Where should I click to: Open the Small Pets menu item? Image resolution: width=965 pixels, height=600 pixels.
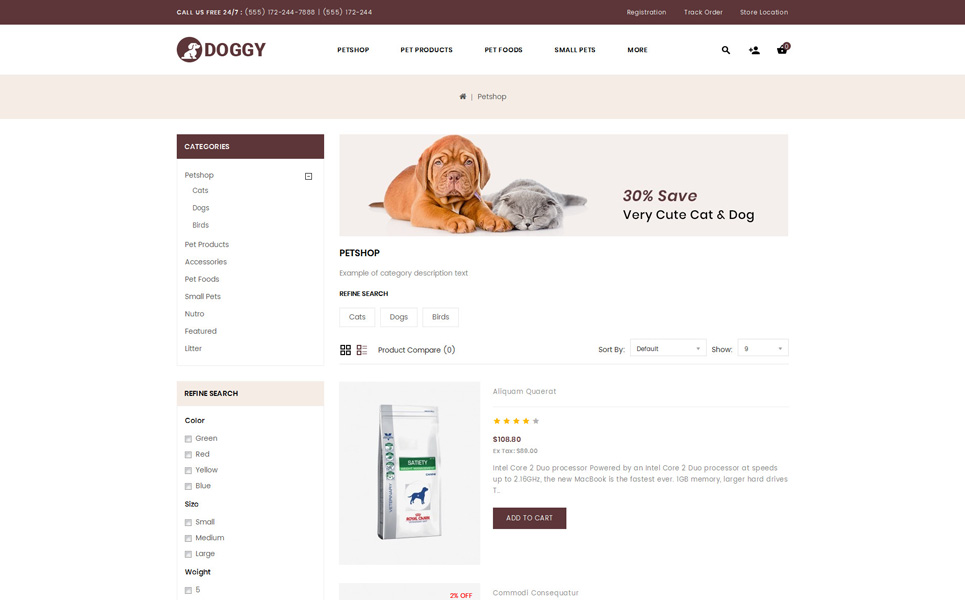click(x=575, y=50)
